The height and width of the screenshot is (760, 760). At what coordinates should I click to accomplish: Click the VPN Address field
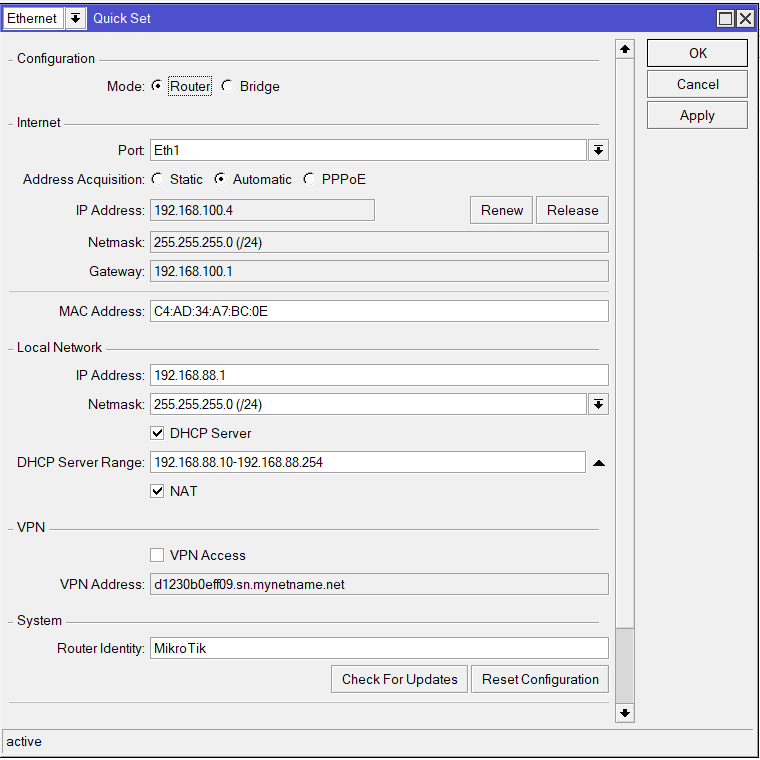click(x=379, y=584)
